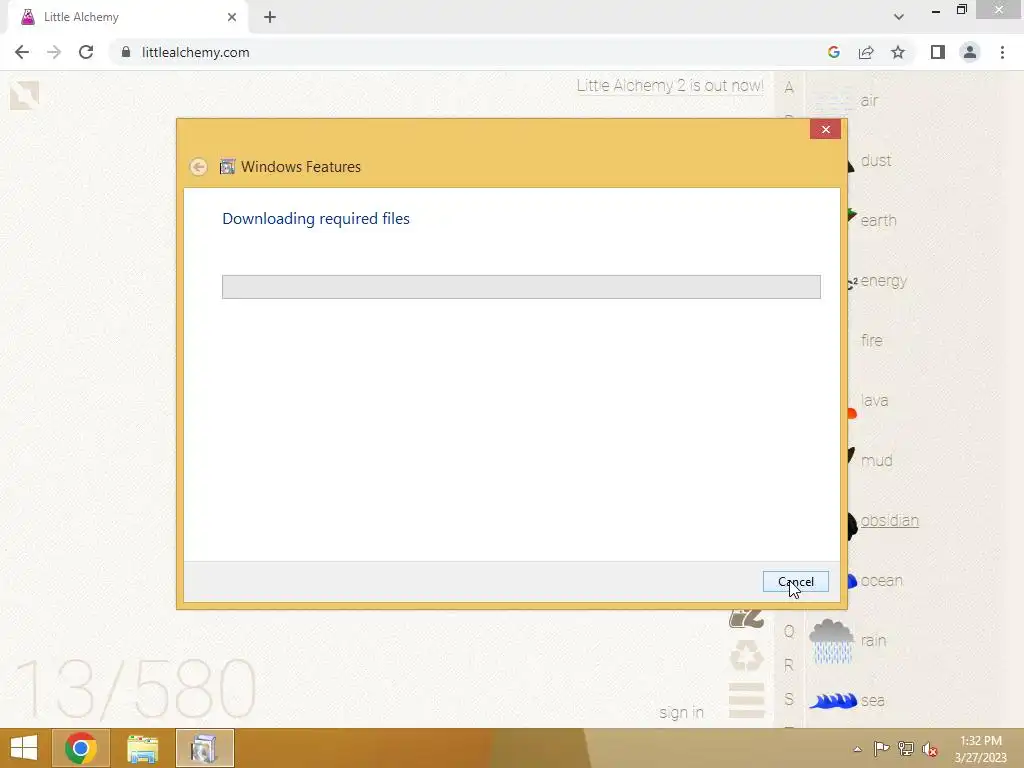Viewport: 1024px width, 768px height.
Task: Bookmark this tab with star
Action: pyautogui.click(x=898, y=52)
